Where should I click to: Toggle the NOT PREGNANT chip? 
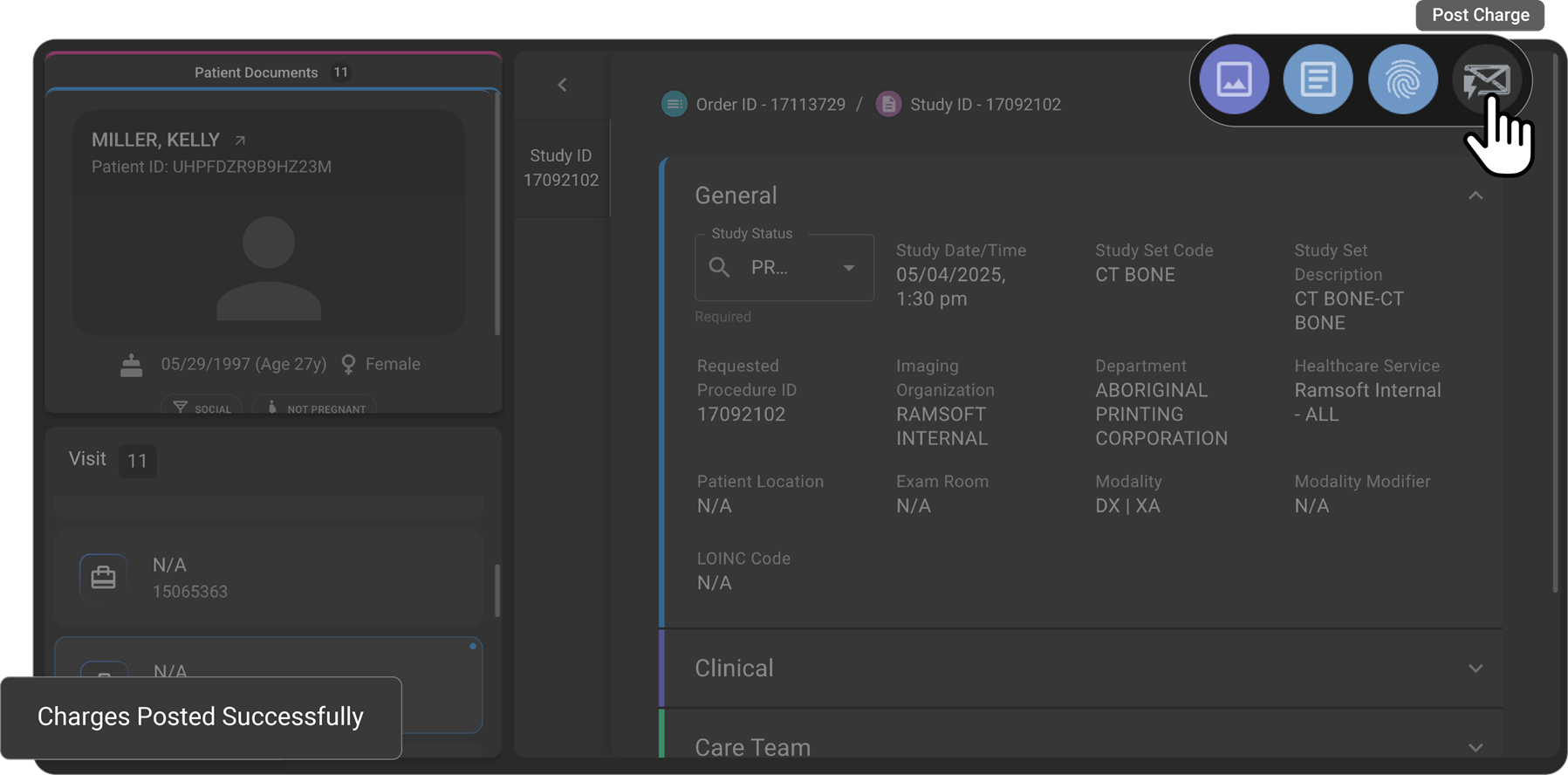(x=315, y=408)
